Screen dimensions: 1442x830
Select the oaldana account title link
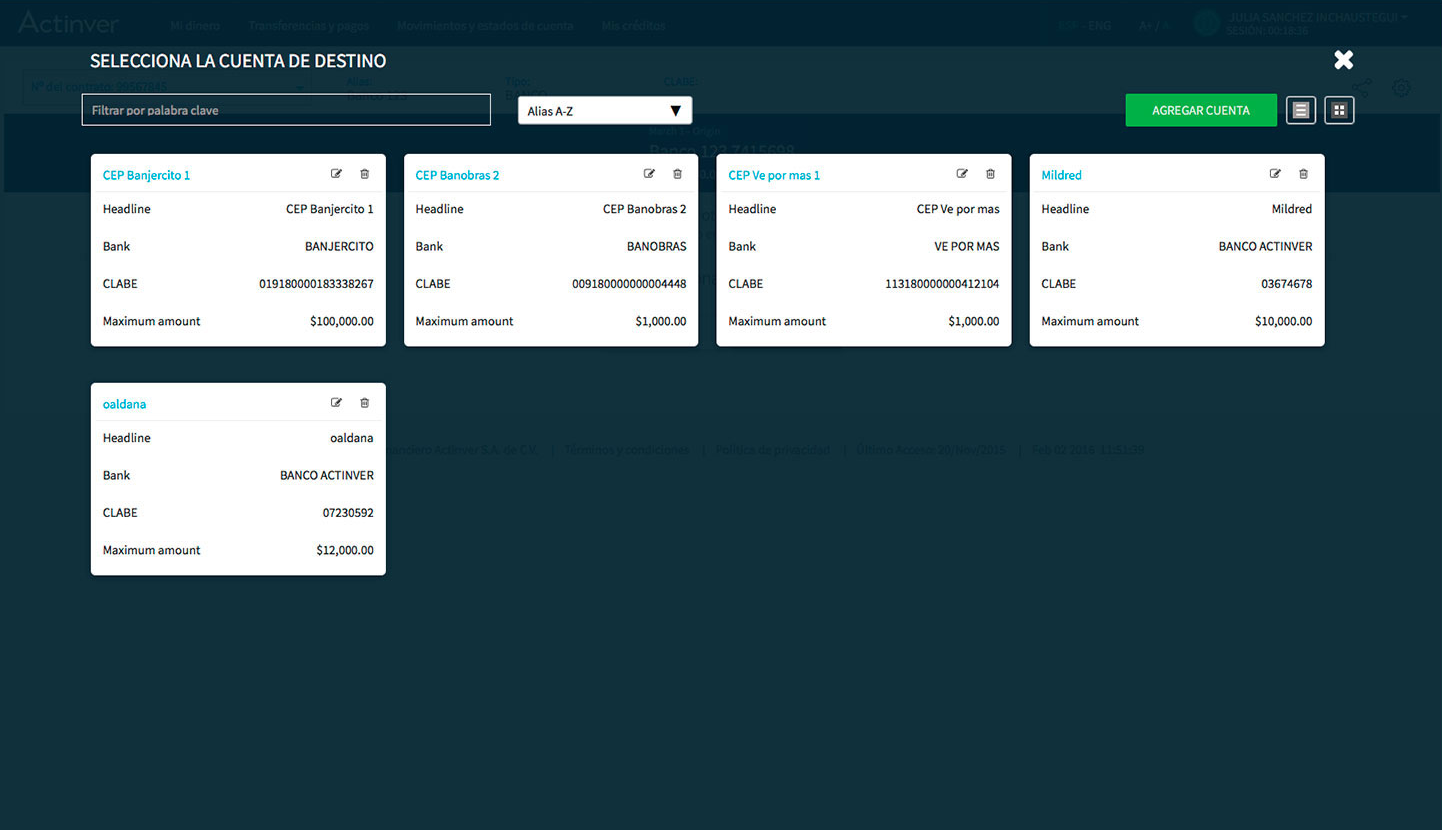124,404
